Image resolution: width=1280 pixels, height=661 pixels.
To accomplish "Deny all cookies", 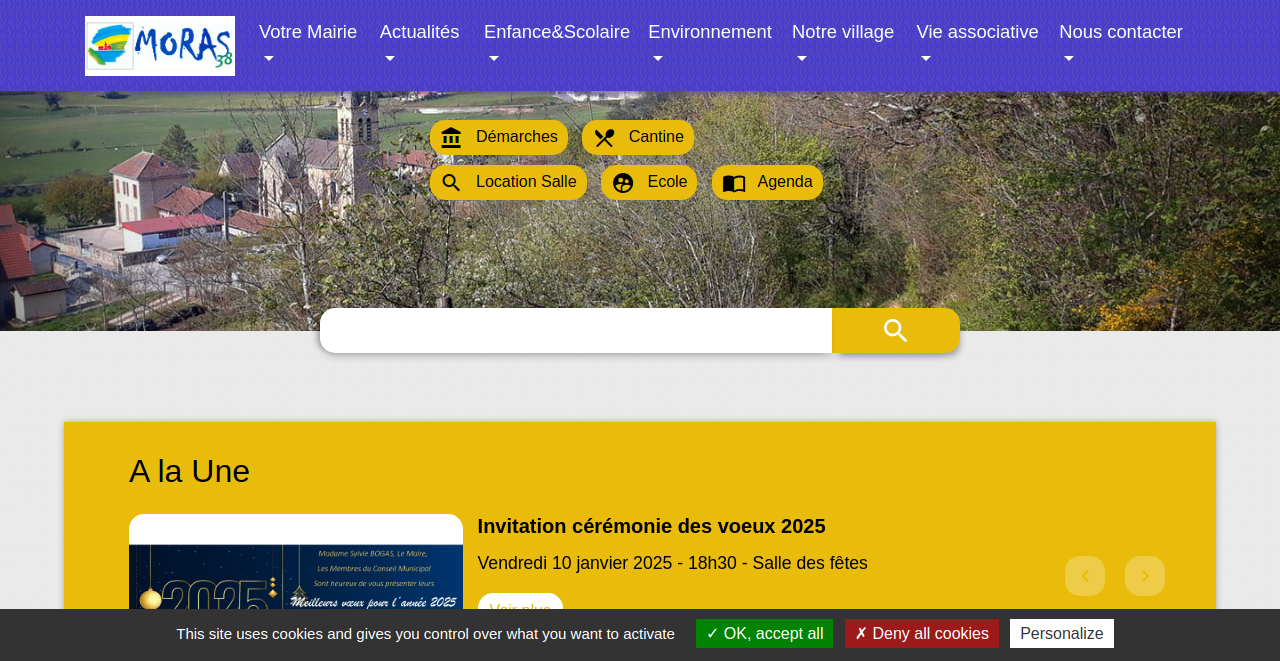I will pos(921,633).
